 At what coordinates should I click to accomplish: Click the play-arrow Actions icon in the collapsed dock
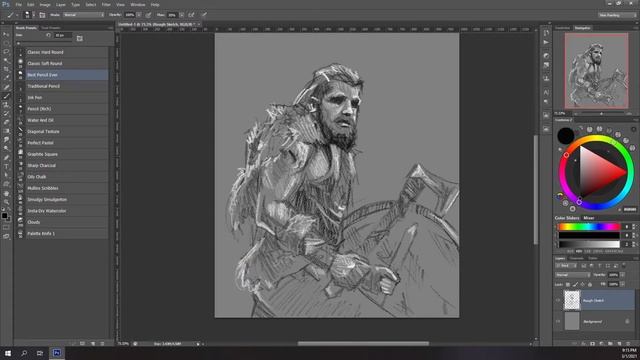[x=546, y=42]
